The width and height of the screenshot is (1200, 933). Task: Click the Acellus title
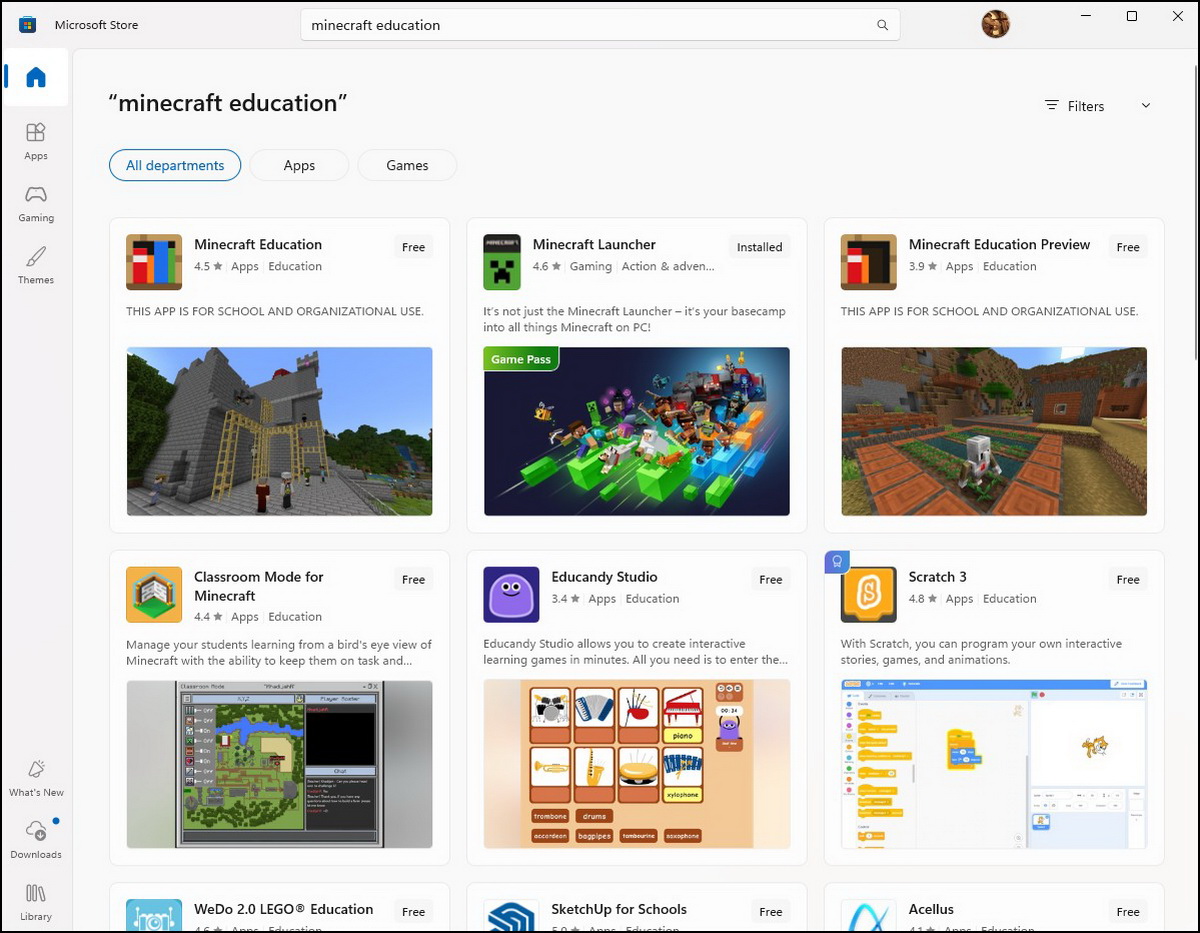(x=931, y=909)
